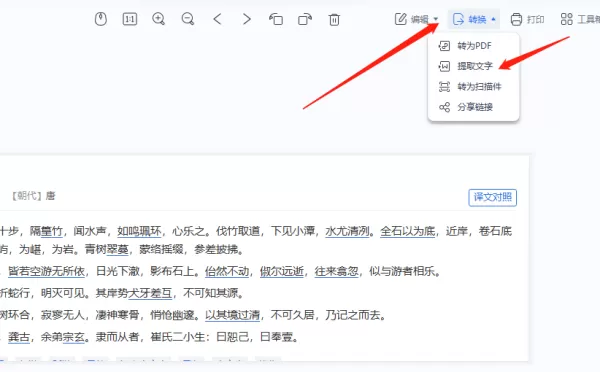This screenshot has height=372, width=600.
Task: Click the underlined 宗玄 link
Action: 73,337
